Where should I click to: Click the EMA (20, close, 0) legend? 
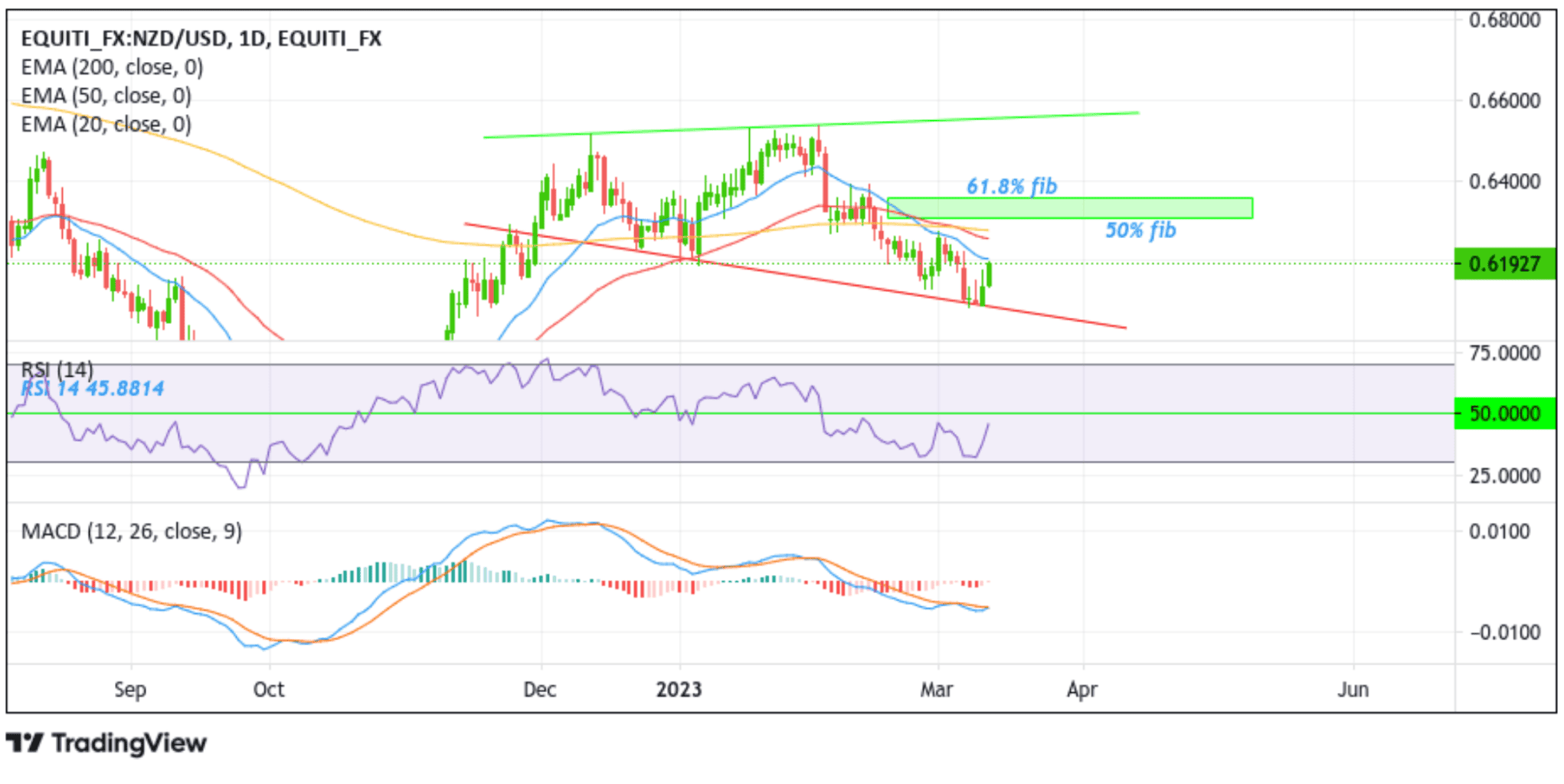106,124
